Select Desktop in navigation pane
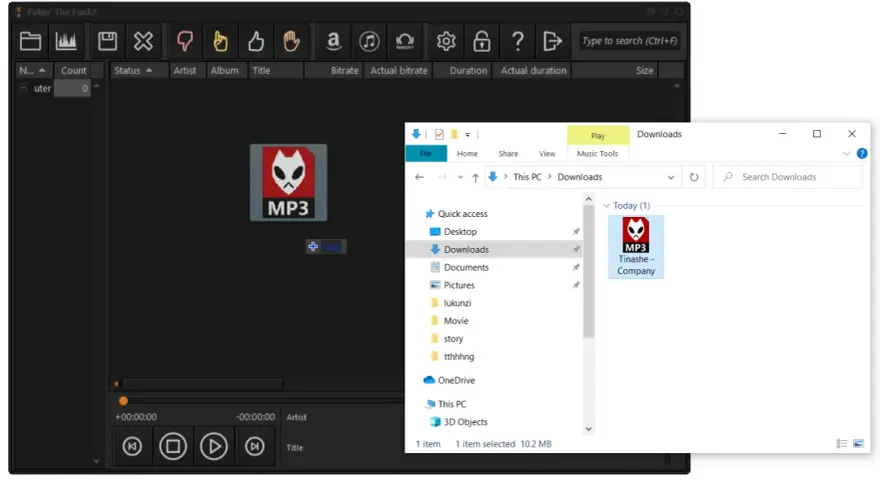Screen dimensions: 880x480 click(x=460, y=232)
